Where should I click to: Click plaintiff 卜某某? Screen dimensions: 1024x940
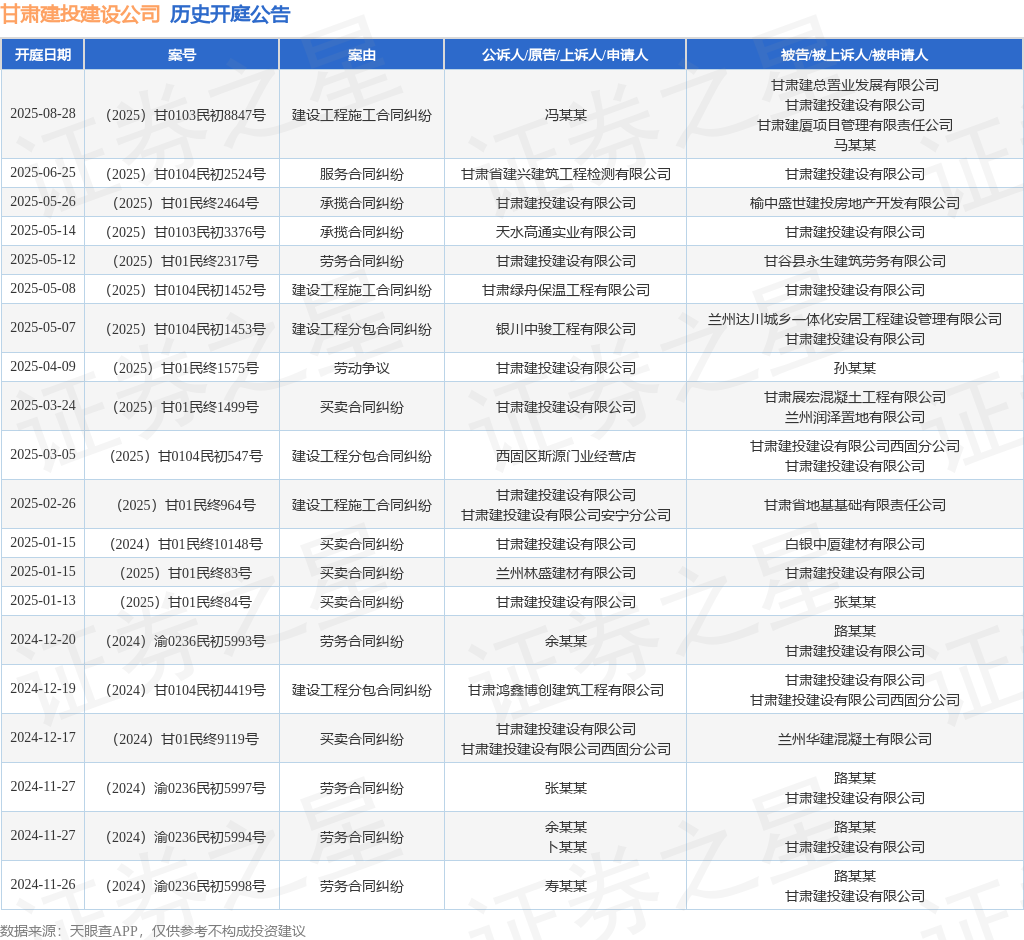tap(566, 847)
